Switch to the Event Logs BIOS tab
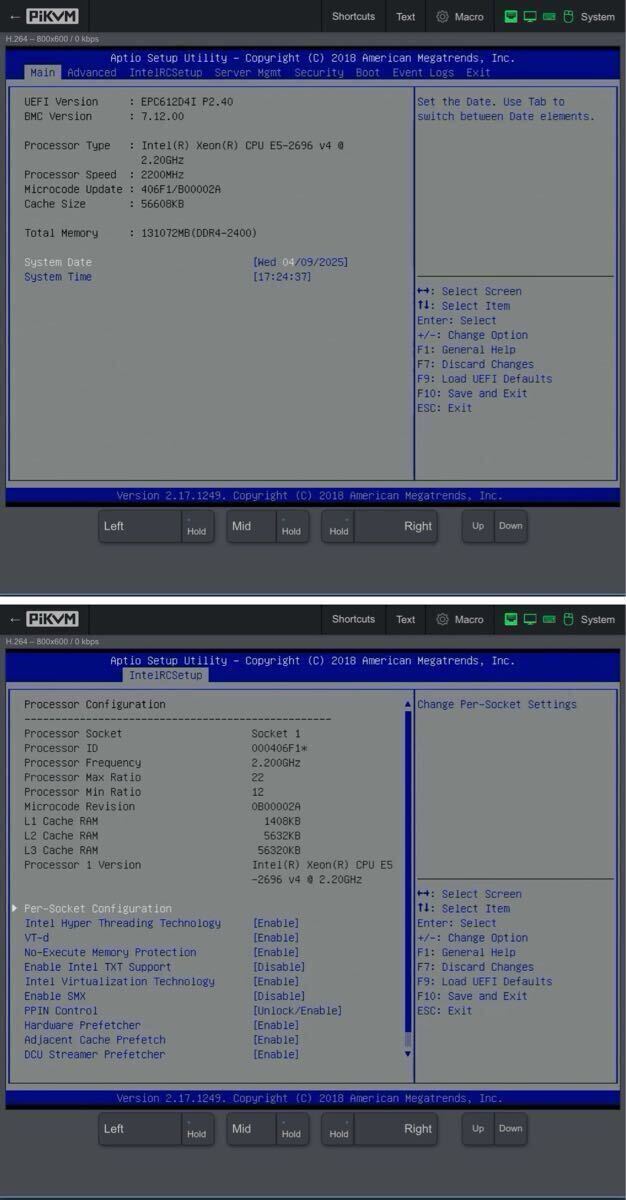This screenshot has width=626, height=1200. (x=423, y=72)
